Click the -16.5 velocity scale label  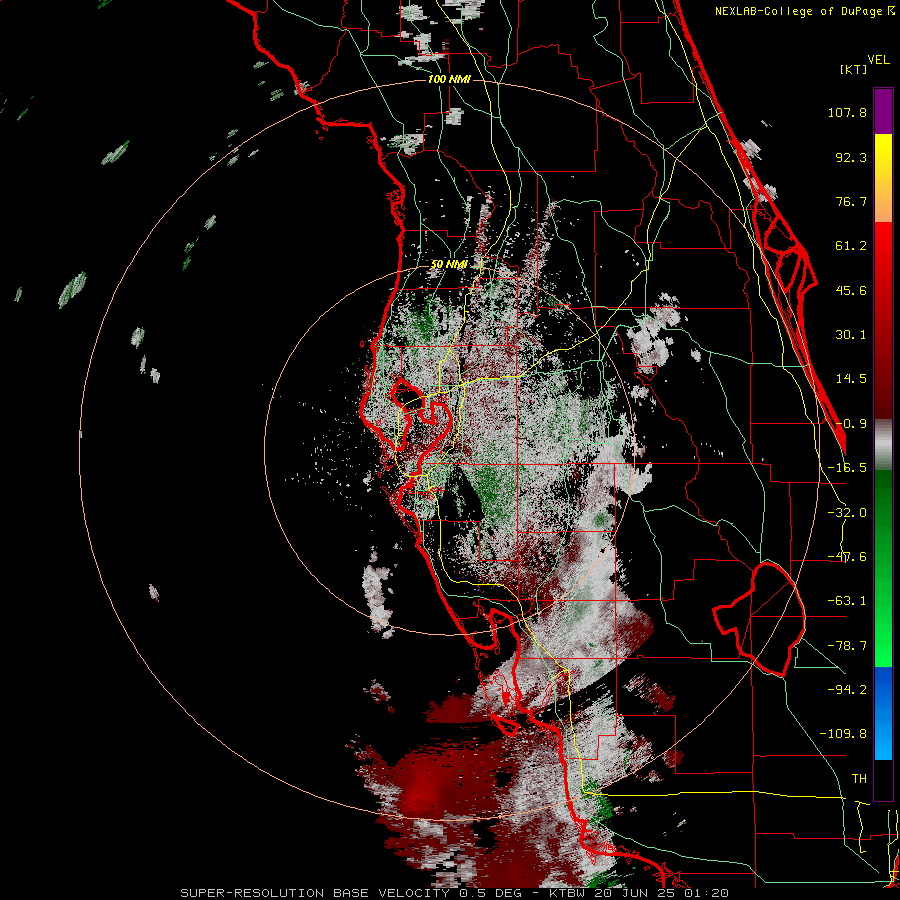(x=847, y=468)
